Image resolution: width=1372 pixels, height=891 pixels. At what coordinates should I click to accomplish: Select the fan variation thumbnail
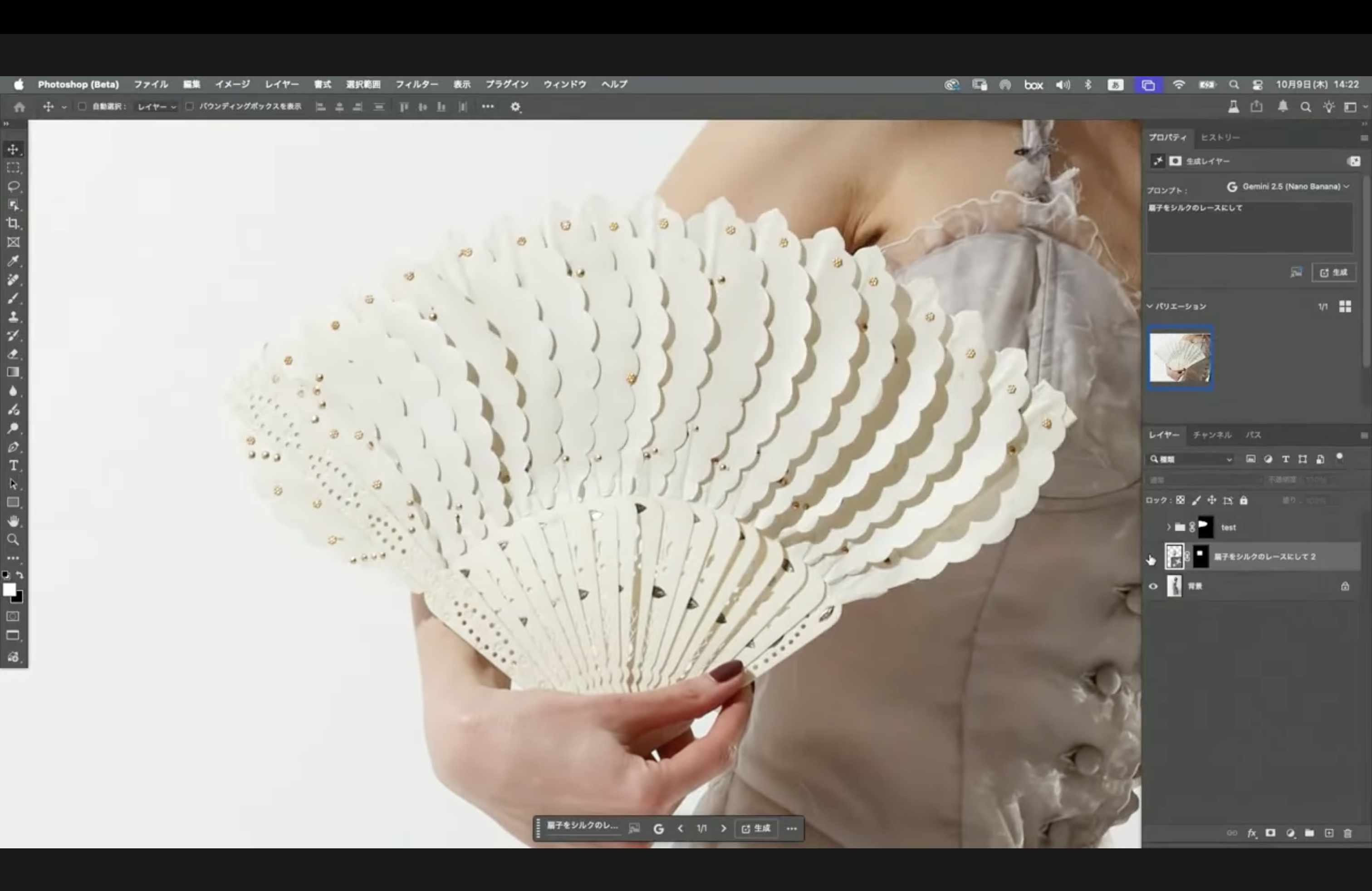coord(1180,358)
